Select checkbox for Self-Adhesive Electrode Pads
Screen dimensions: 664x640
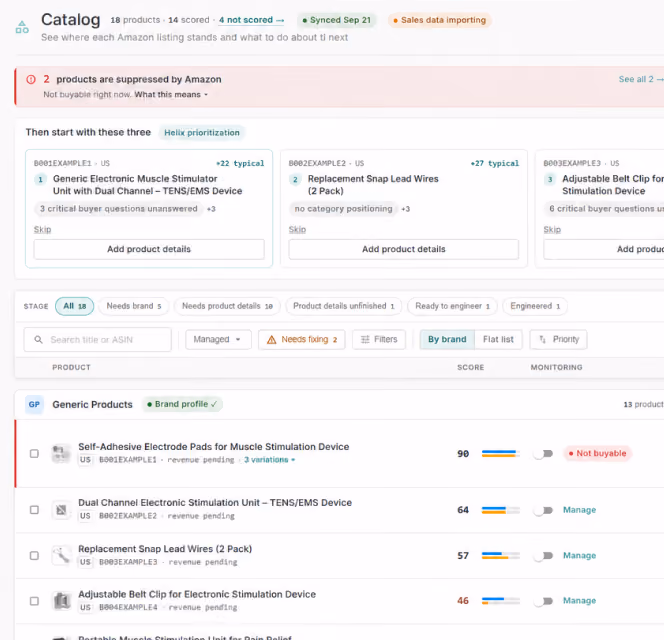point(34,454)
